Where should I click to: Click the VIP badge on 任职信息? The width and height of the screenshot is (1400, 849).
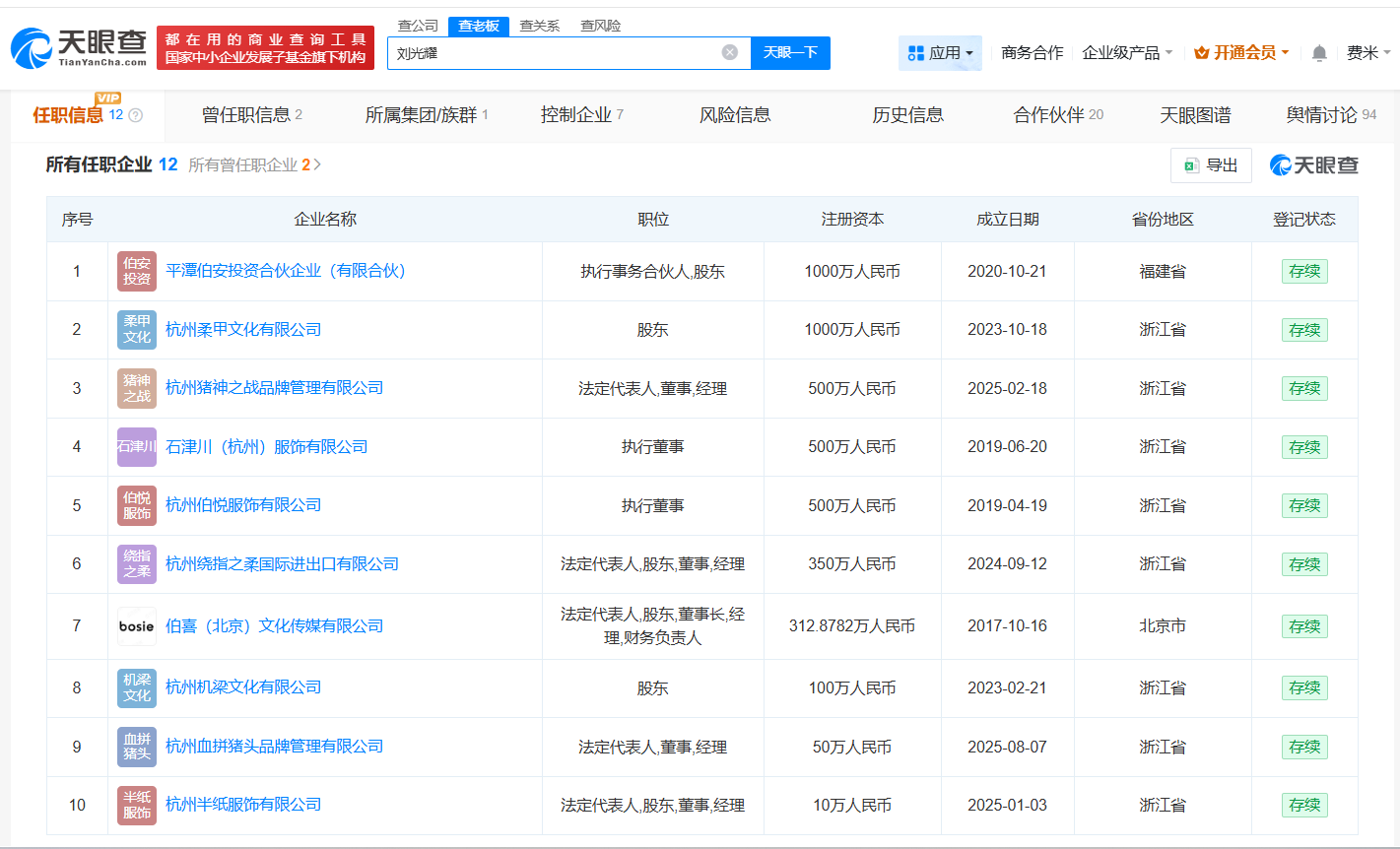click(109, 98)
